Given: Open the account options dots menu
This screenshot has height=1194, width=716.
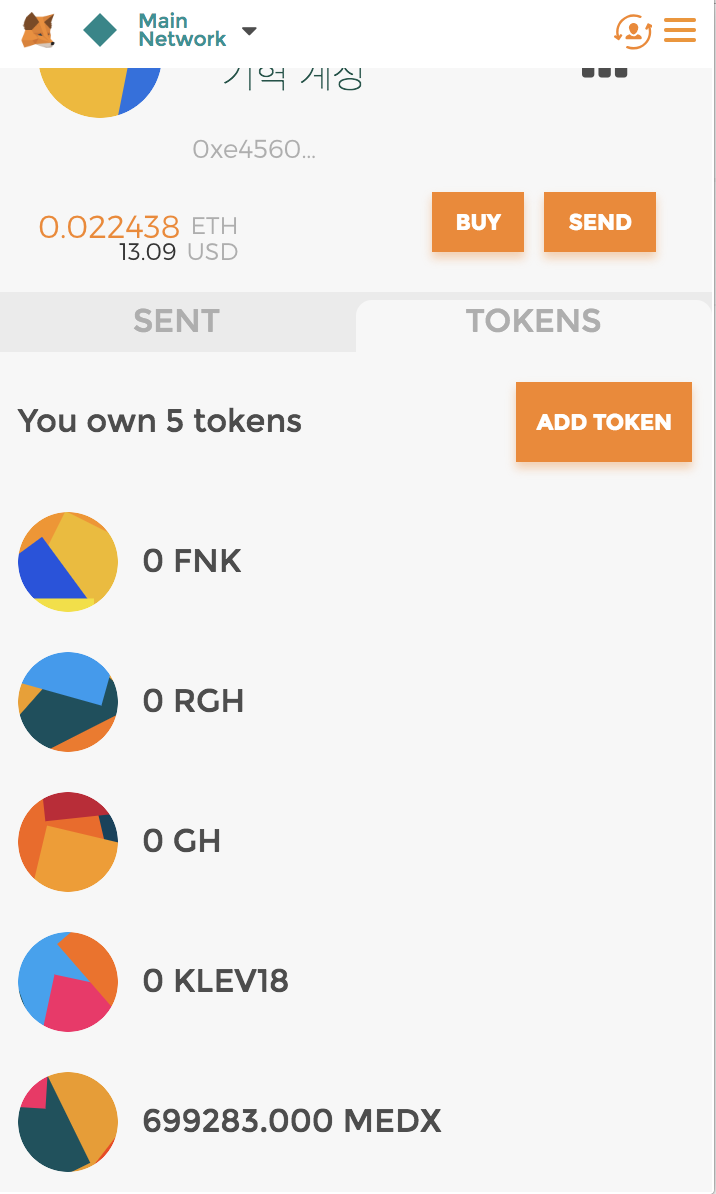Looking at the screenshot, I should pyautogui.click(x=605, y=72).
